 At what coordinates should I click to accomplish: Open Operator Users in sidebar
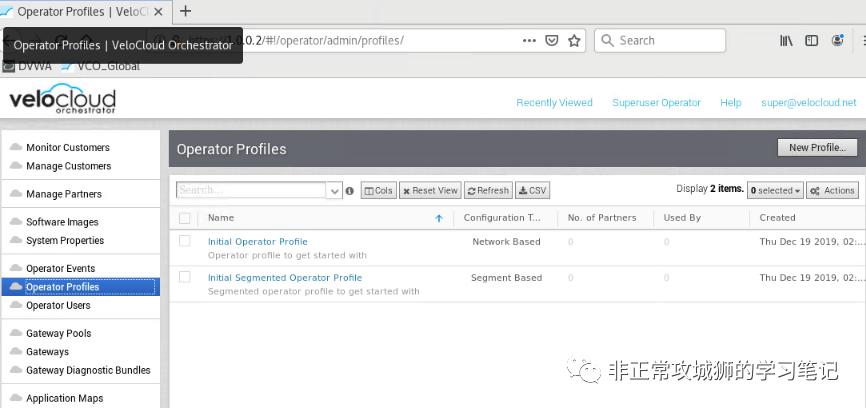[58, 305]
